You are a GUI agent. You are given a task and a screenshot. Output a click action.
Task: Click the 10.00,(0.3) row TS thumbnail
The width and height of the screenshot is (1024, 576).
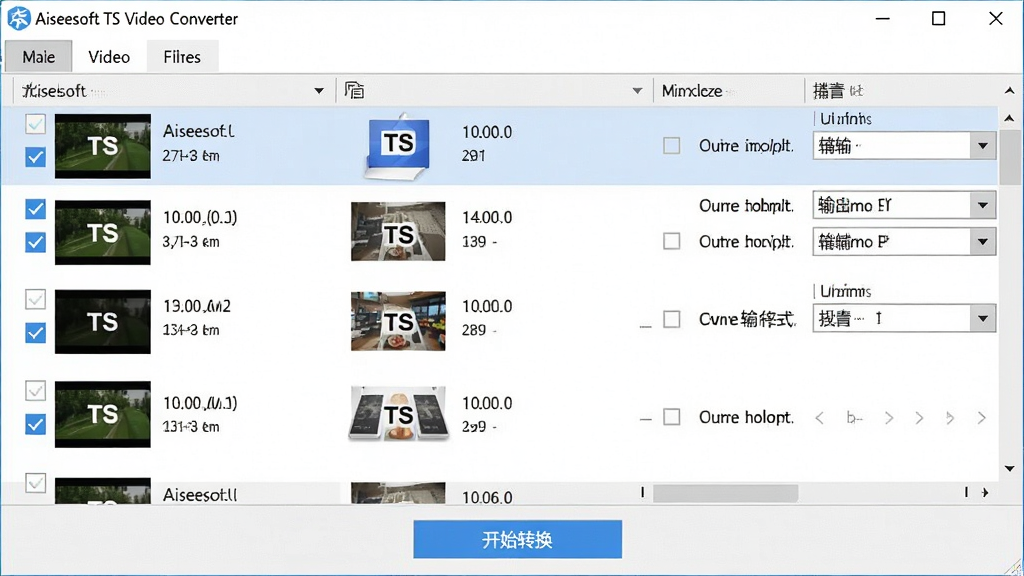(103, 232)
